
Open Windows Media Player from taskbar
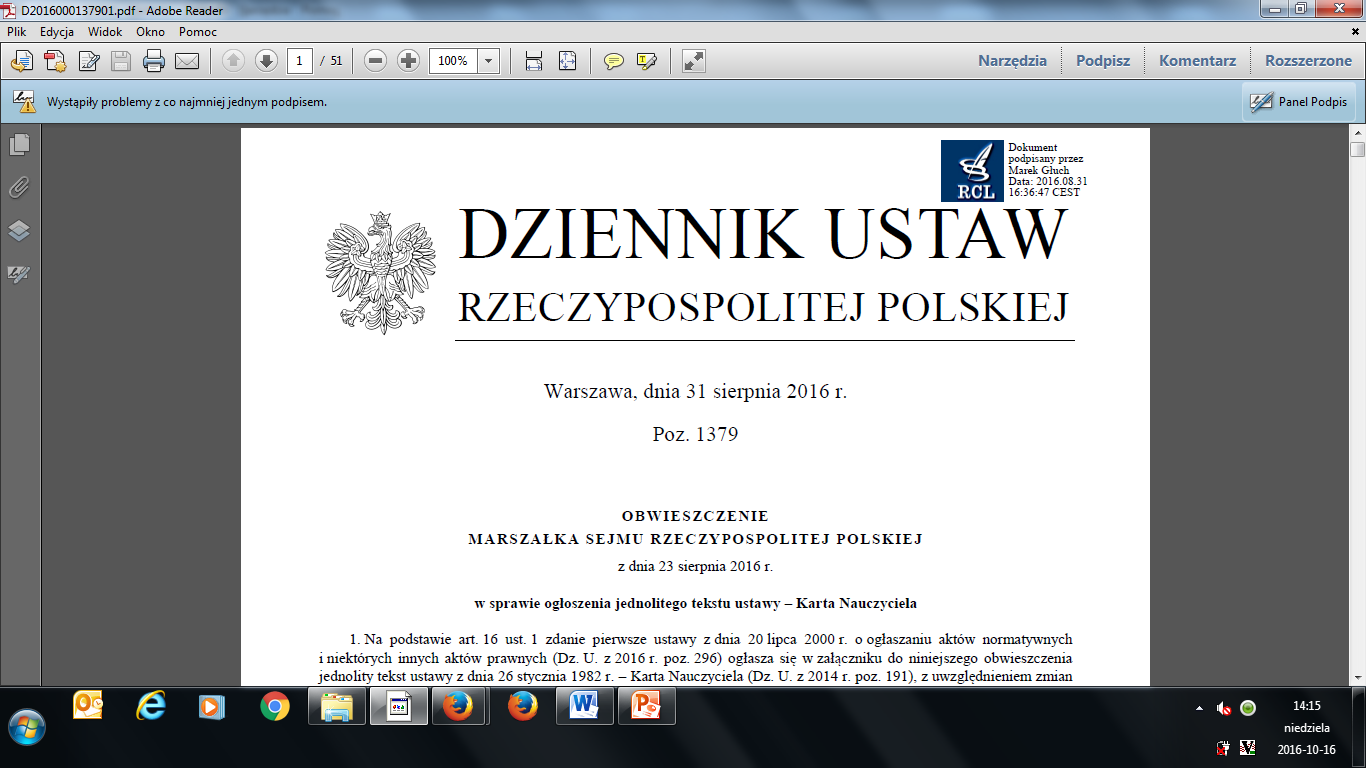pyautogui.click(x=212, y=707)
